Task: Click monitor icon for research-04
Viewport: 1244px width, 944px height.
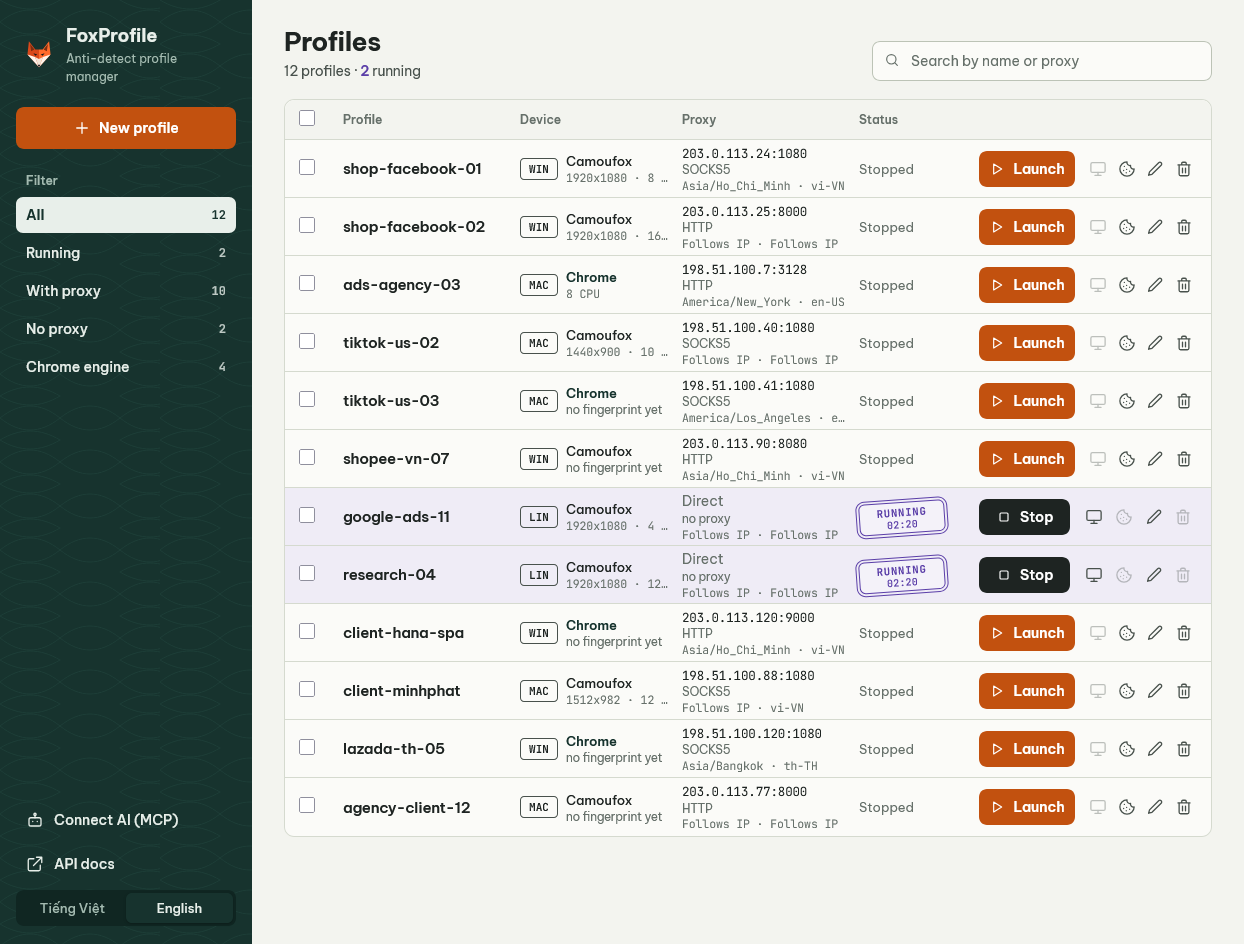Action: pos(1094,575)
